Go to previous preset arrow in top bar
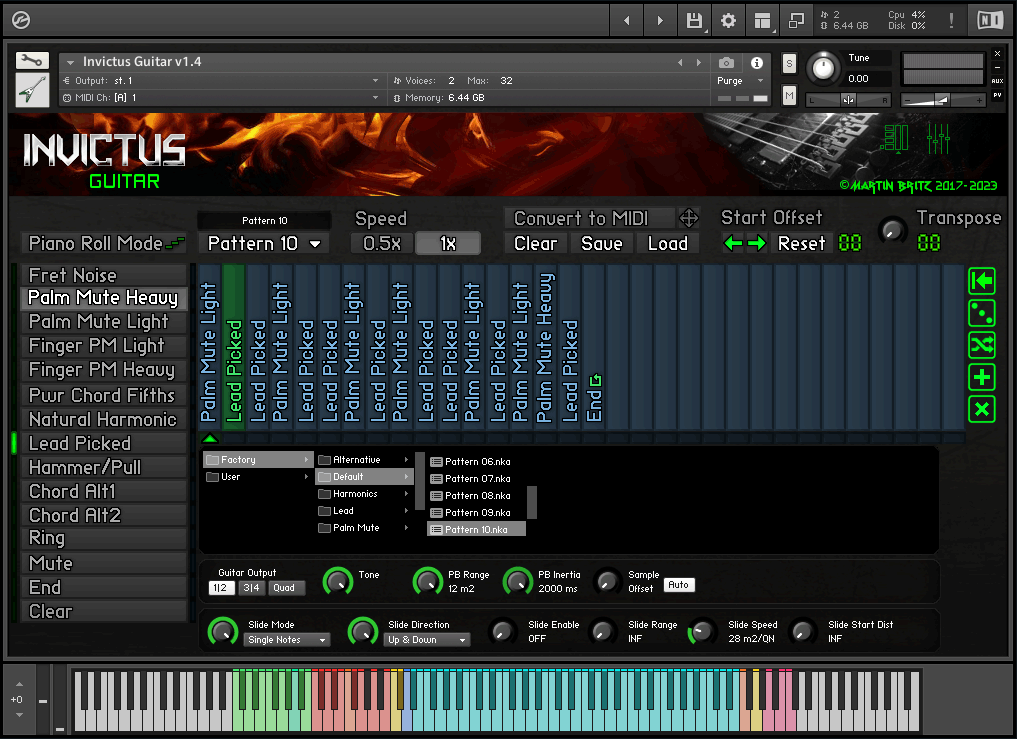The width and height of the screenshot is (1017, 739). [x=627, y=21]
